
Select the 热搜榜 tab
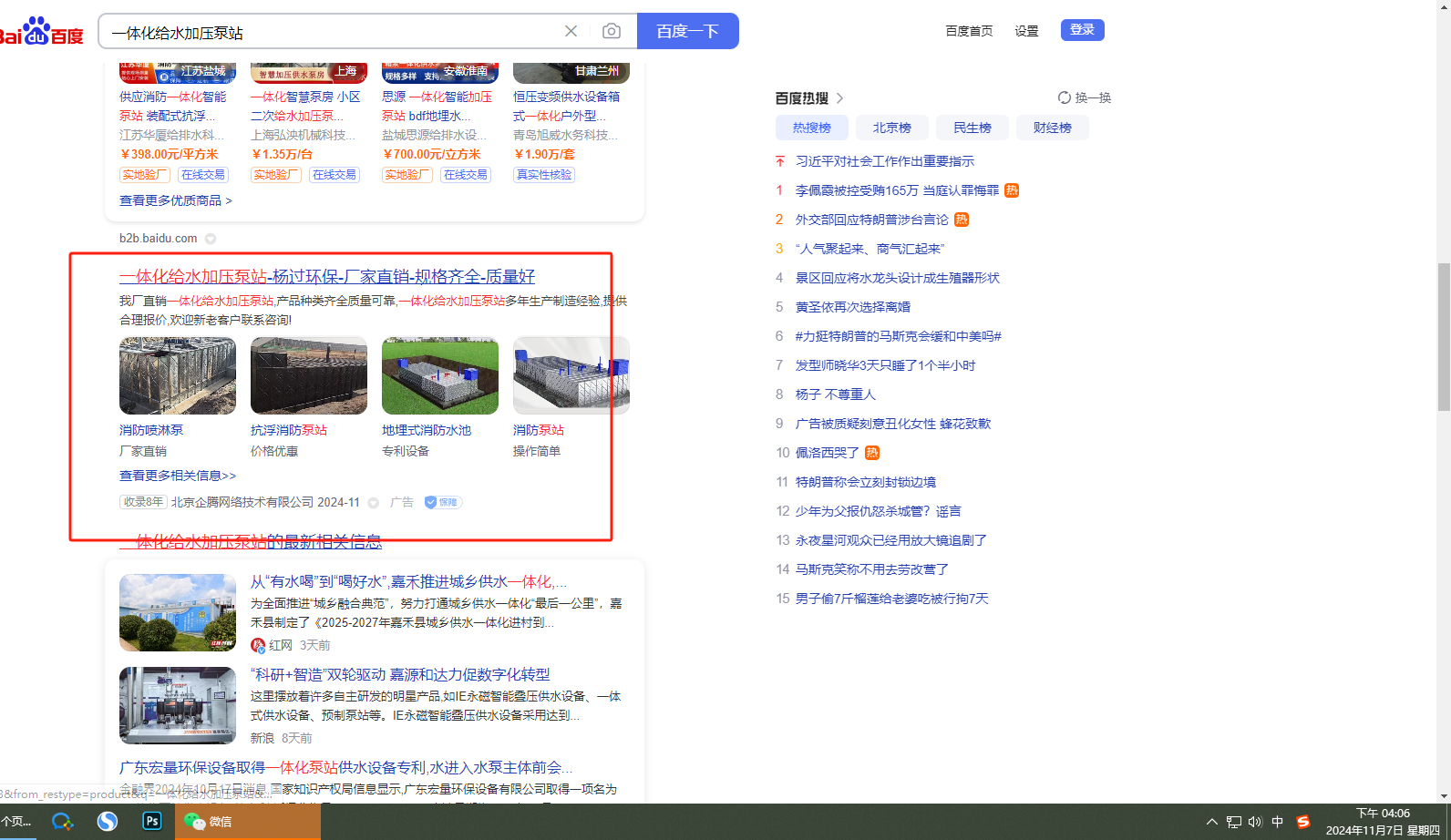point(812,128)
